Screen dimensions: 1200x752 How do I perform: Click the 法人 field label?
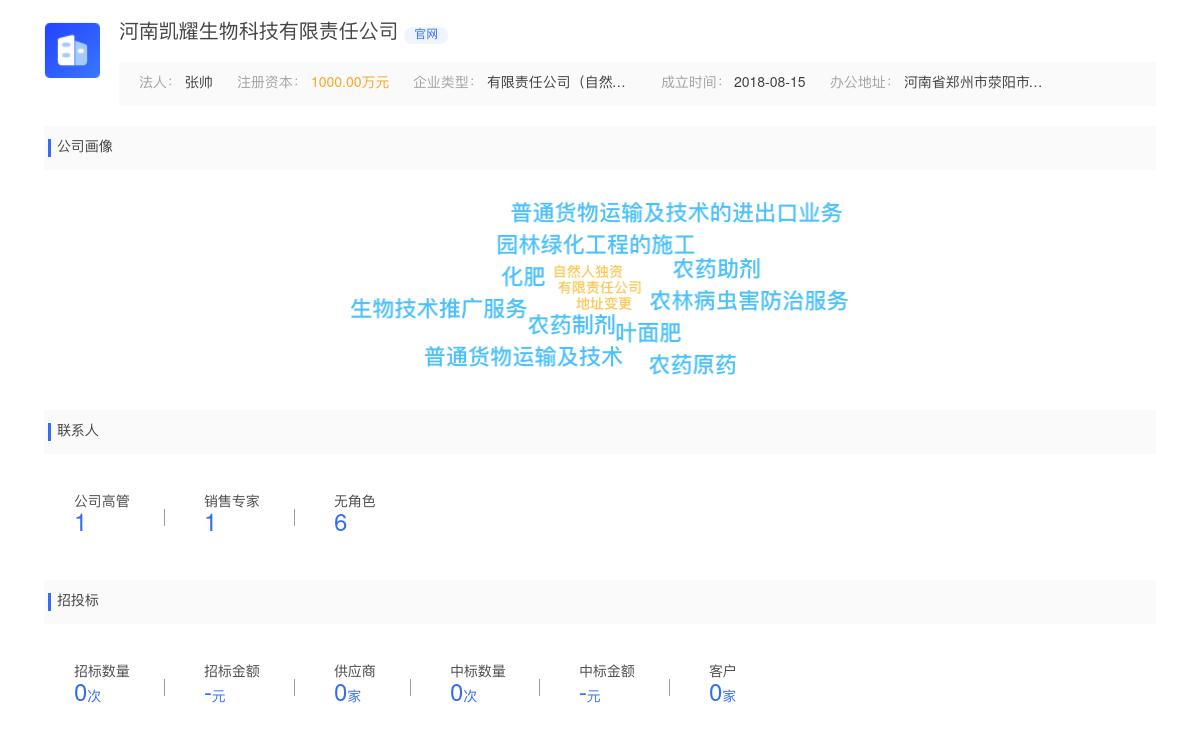[156, 83]
